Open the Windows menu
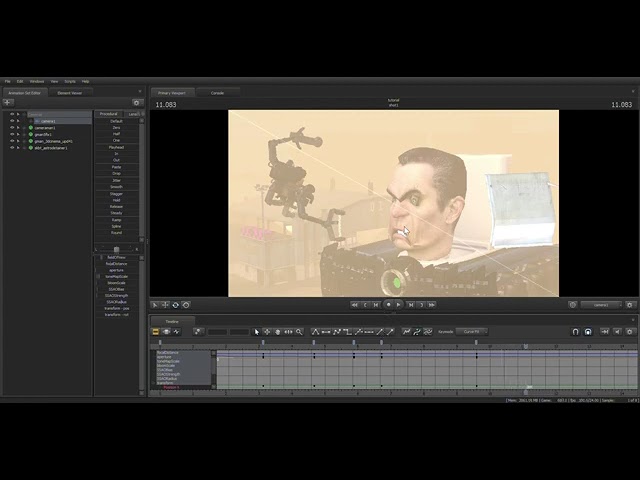The width and height of the screenshot is (640, 480). point(37,82)
